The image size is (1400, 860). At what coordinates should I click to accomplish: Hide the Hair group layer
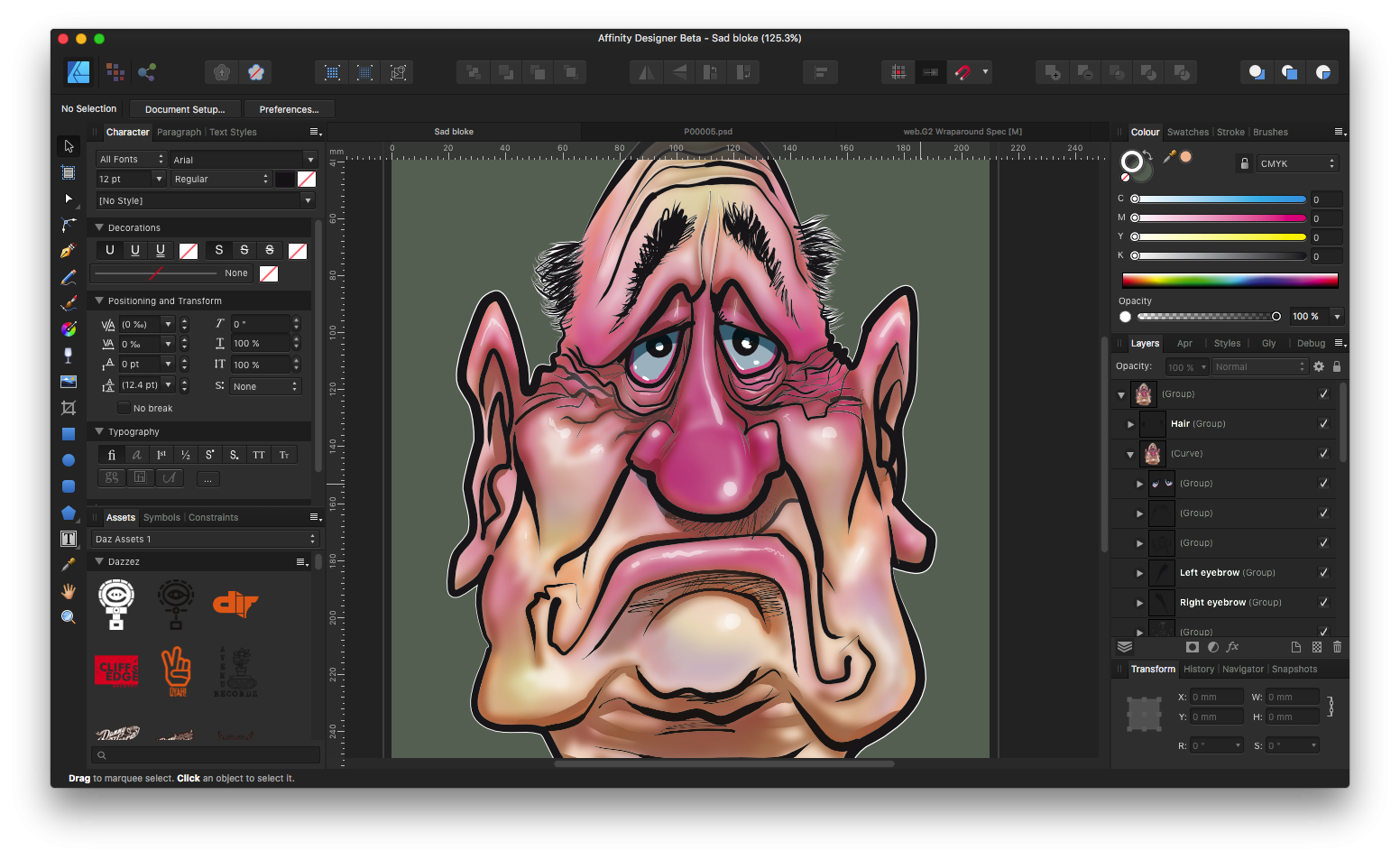point(1323,423)
